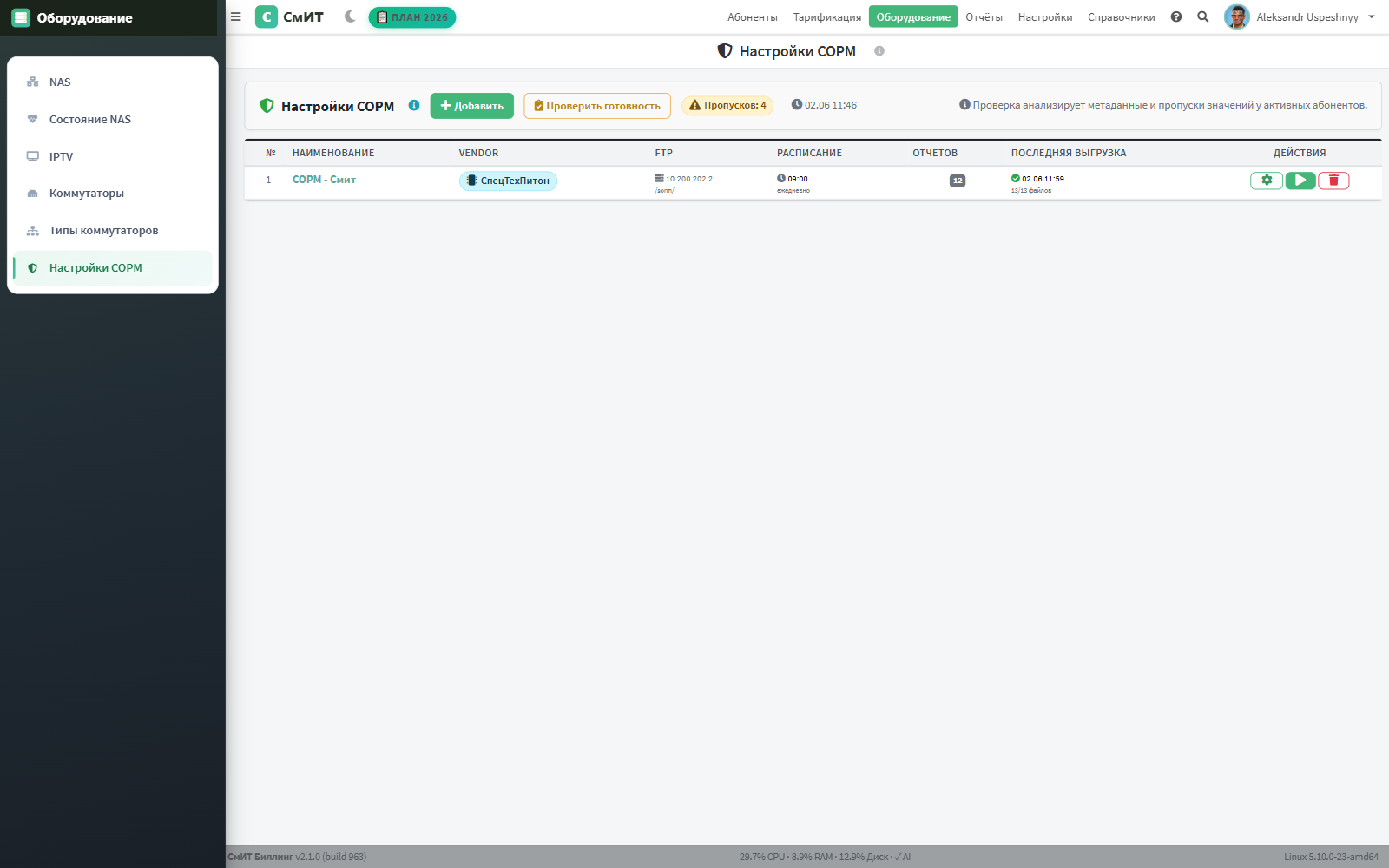Screen dimensions: 1389x868
Task: Open Абоненты top menu
Action: coord(753,17)
